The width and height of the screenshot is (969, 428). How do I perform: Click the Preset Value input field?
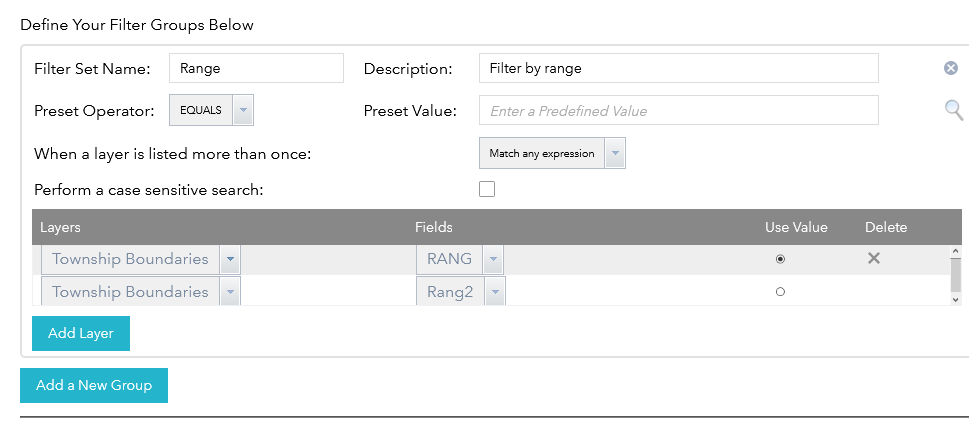pos(678,110)
